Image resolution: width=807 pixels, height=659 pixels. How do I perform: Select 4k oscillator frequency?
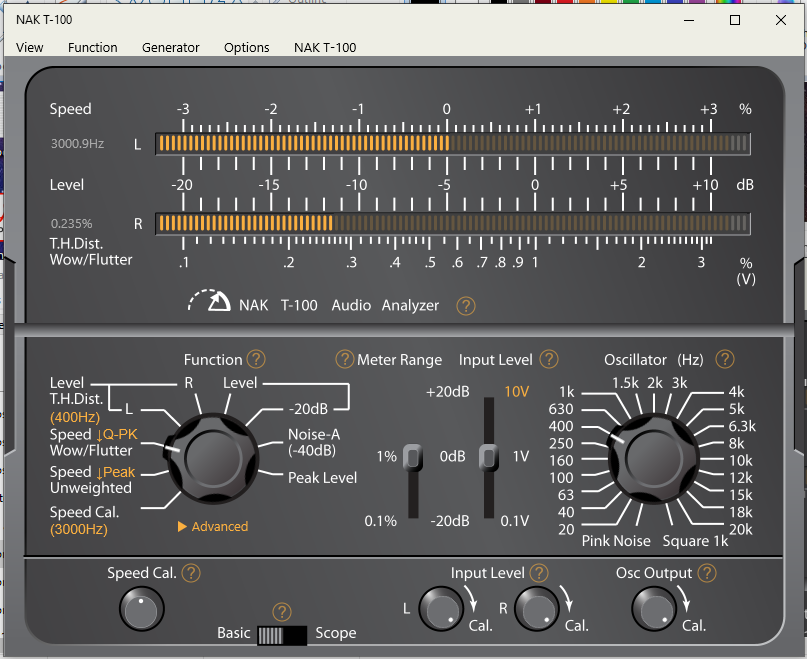[x=736, y=392]
